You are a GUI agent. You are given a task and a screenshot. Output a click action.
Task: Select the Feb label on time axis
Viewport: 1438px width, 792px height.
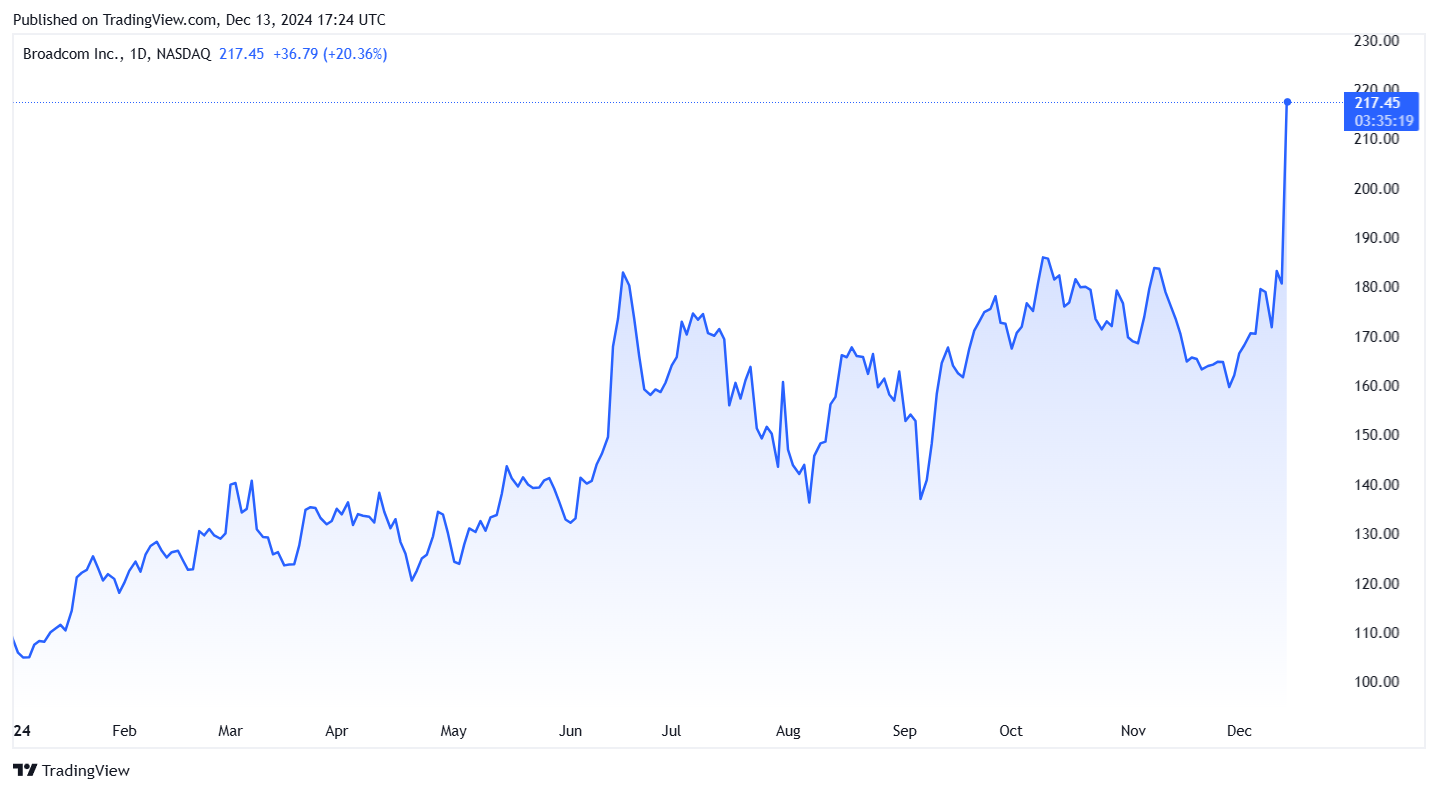click(x=123, y=731)
